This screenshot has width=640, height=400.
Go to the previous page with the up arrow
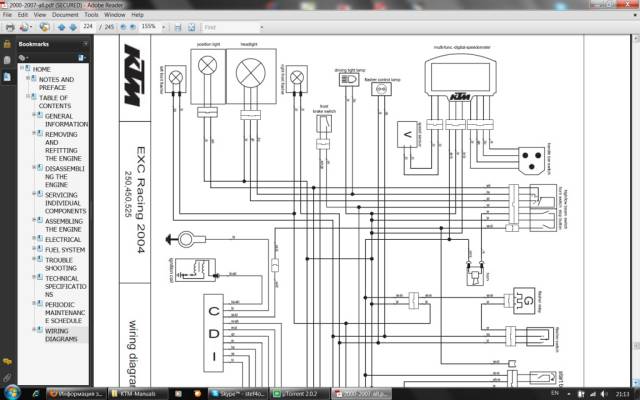pyautogui.click(x=62, y=27)
